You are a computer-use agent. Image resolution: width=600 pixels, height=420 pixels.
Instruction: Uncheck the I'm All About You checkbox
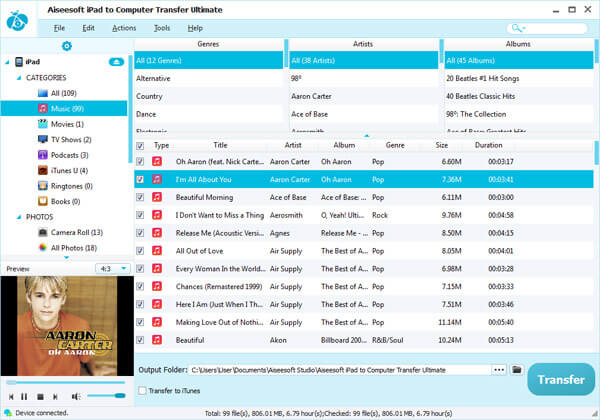pyautogui.click(x=140, y=179)
